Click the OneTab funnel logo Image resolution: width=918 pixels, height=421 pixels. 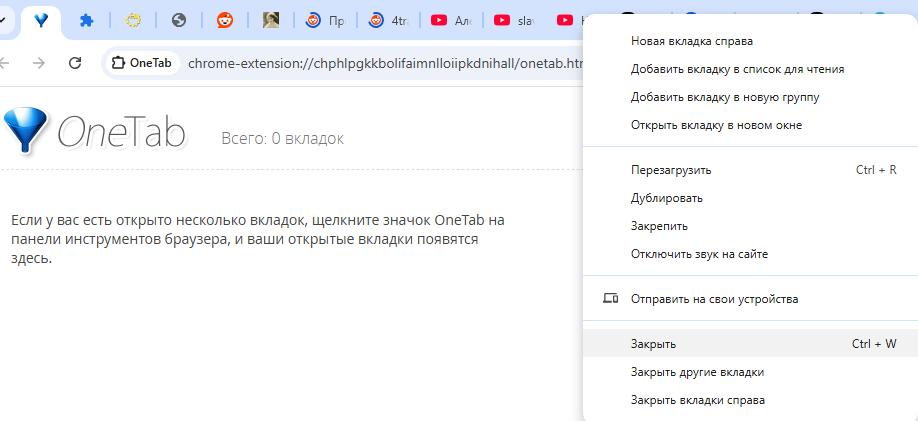click(25, 130)
